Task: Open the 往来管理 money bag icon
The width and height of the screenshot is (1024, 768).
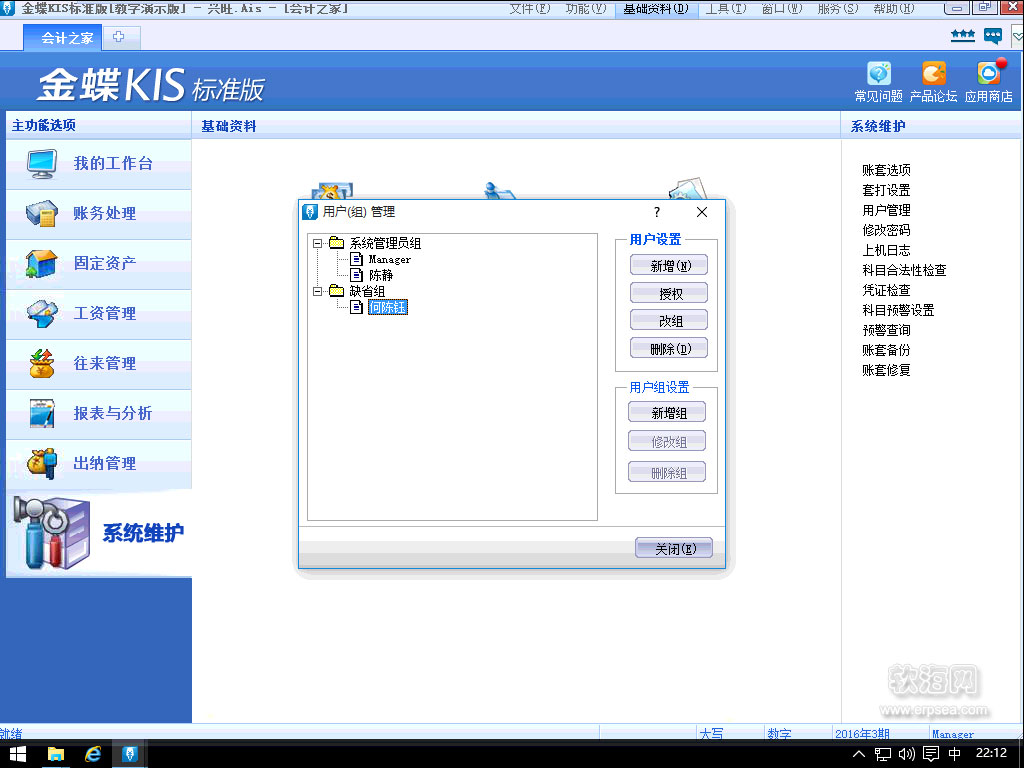Action: pyautogui.click(x=42, y=363)
